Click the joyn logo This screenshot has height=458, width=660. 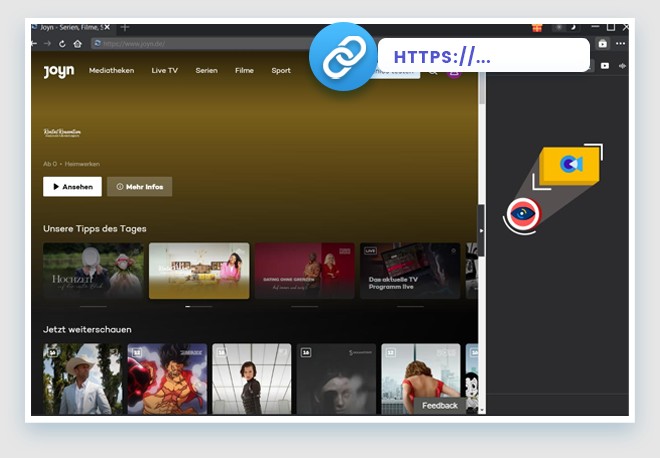point(59,71)
